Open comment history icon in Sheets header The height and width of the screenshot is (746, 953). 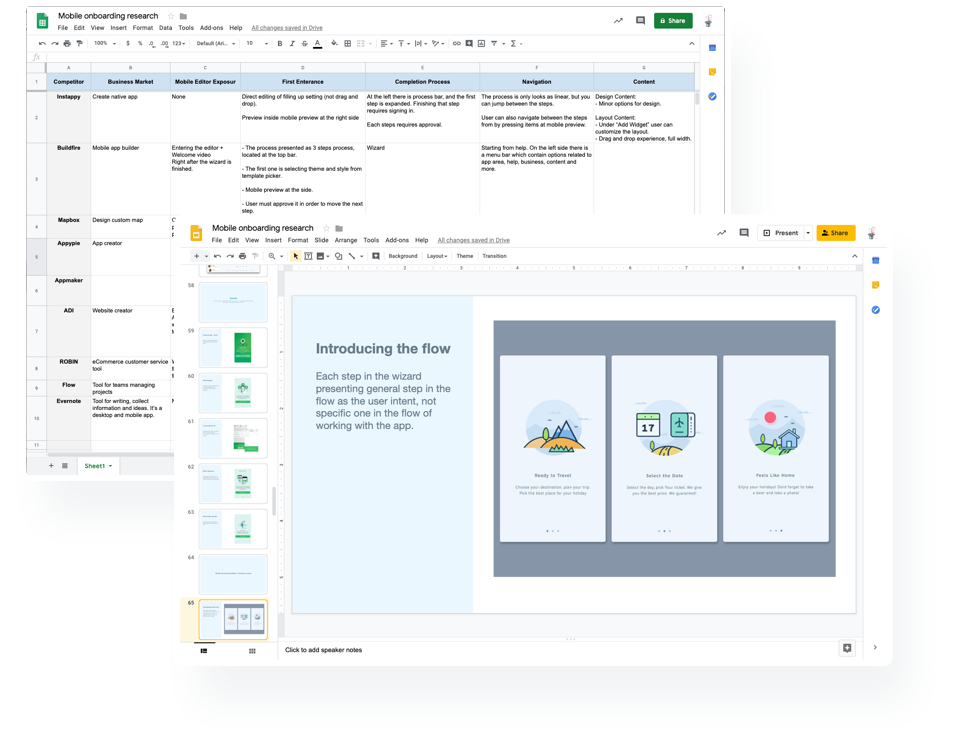(x=640, y=21)
